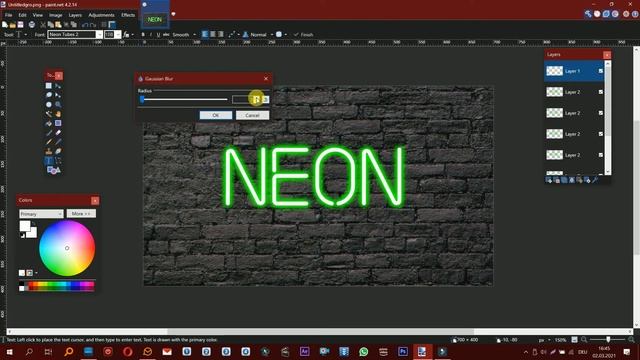Select the Eraser tool

(x=58, y=133)
